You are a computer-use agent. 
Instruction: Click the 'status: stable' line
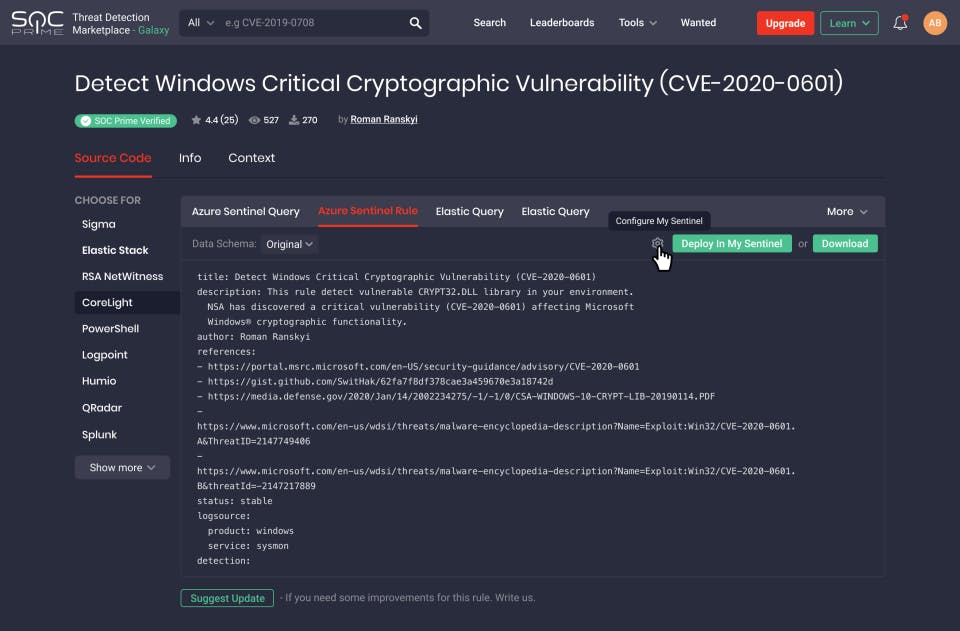click(234, 501)
